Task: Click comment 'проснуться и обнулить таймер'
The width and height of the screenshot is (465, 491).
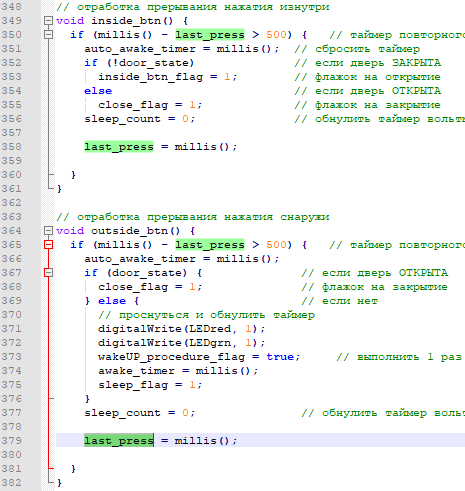Action: coord(206,315)
